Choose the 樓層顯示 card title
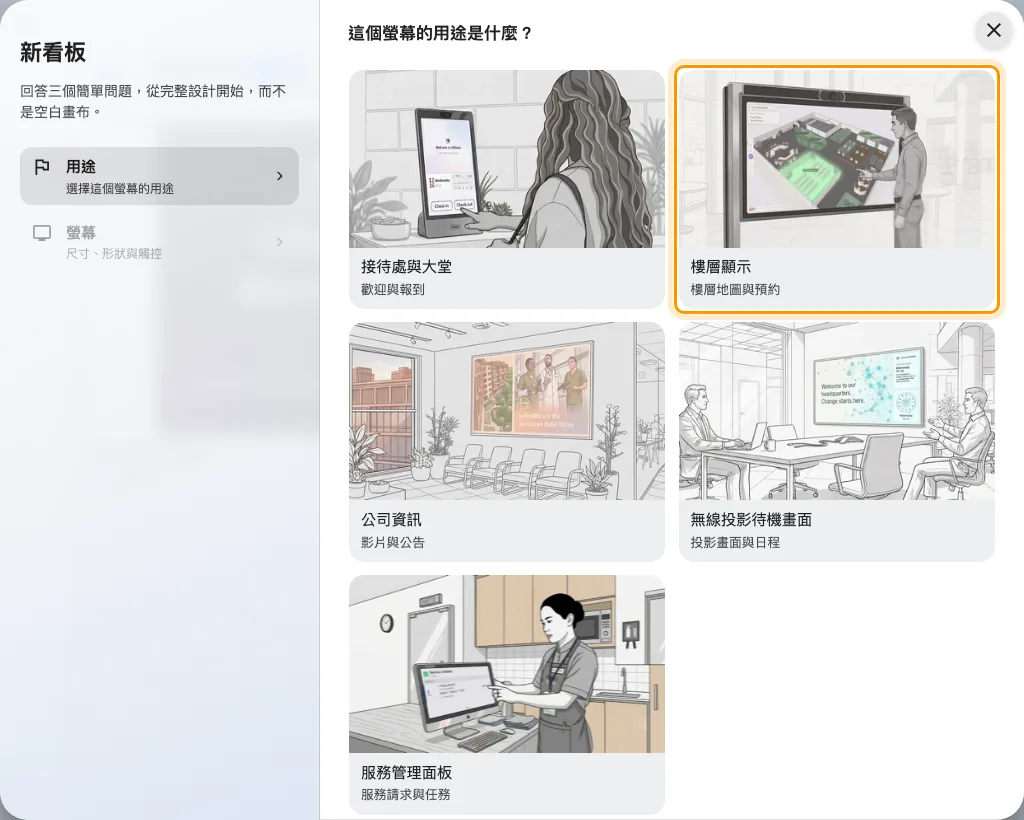 point(720,266)
